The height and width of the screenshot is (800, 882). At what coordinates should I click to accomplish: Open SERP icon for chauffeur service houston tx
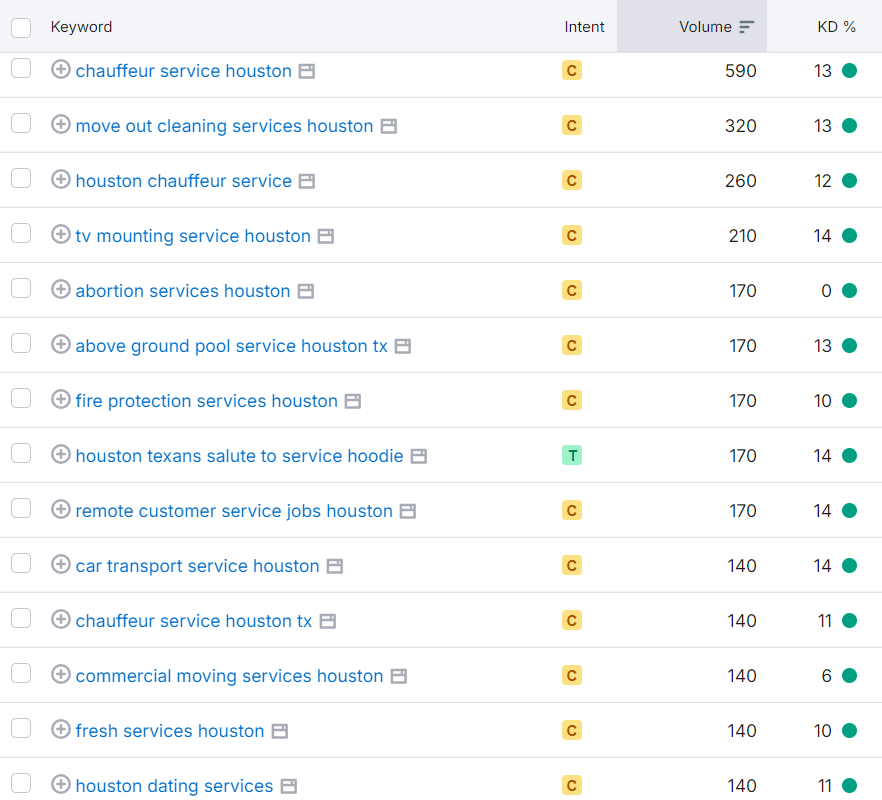click(x=327, y=621)
